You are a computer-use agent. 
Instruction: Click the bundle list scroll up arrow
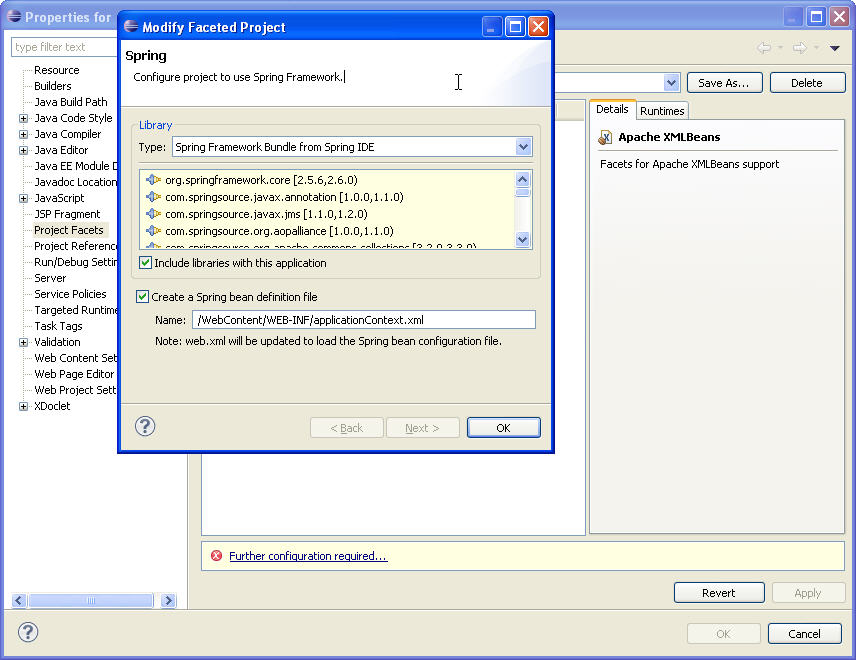[522, 179]
